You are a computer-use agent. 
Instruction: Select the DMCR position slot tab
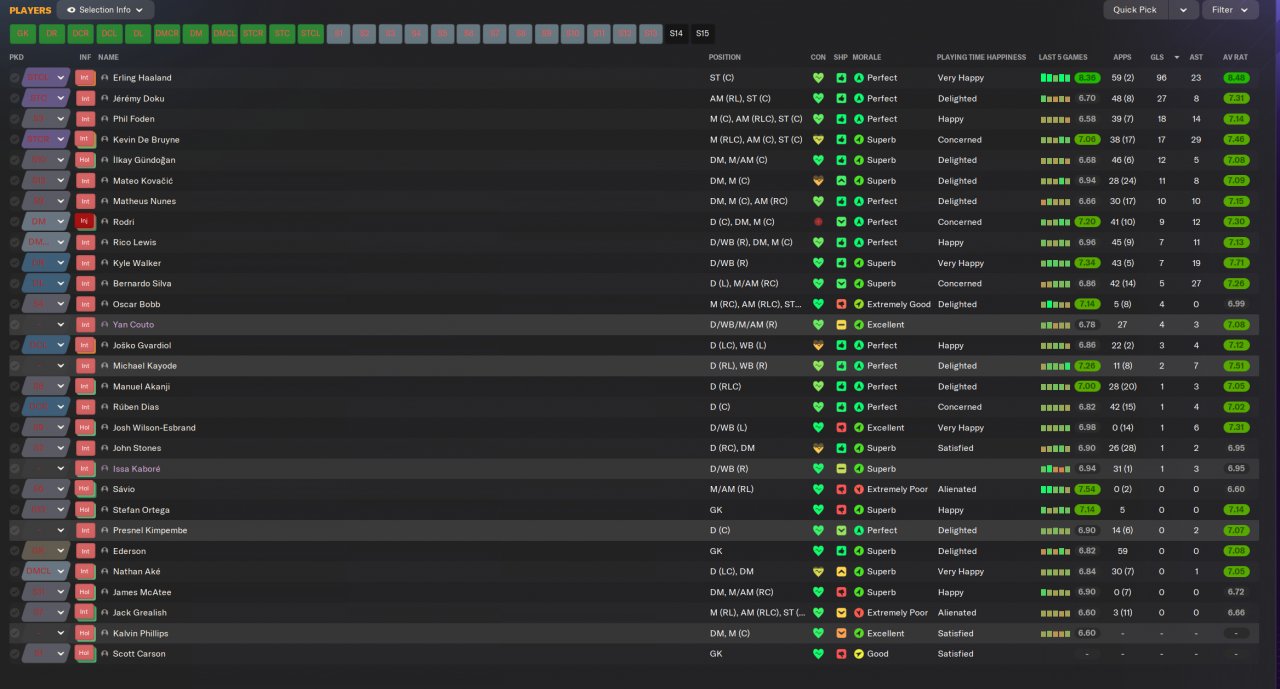pyautogui.click(x=167, y=33)
